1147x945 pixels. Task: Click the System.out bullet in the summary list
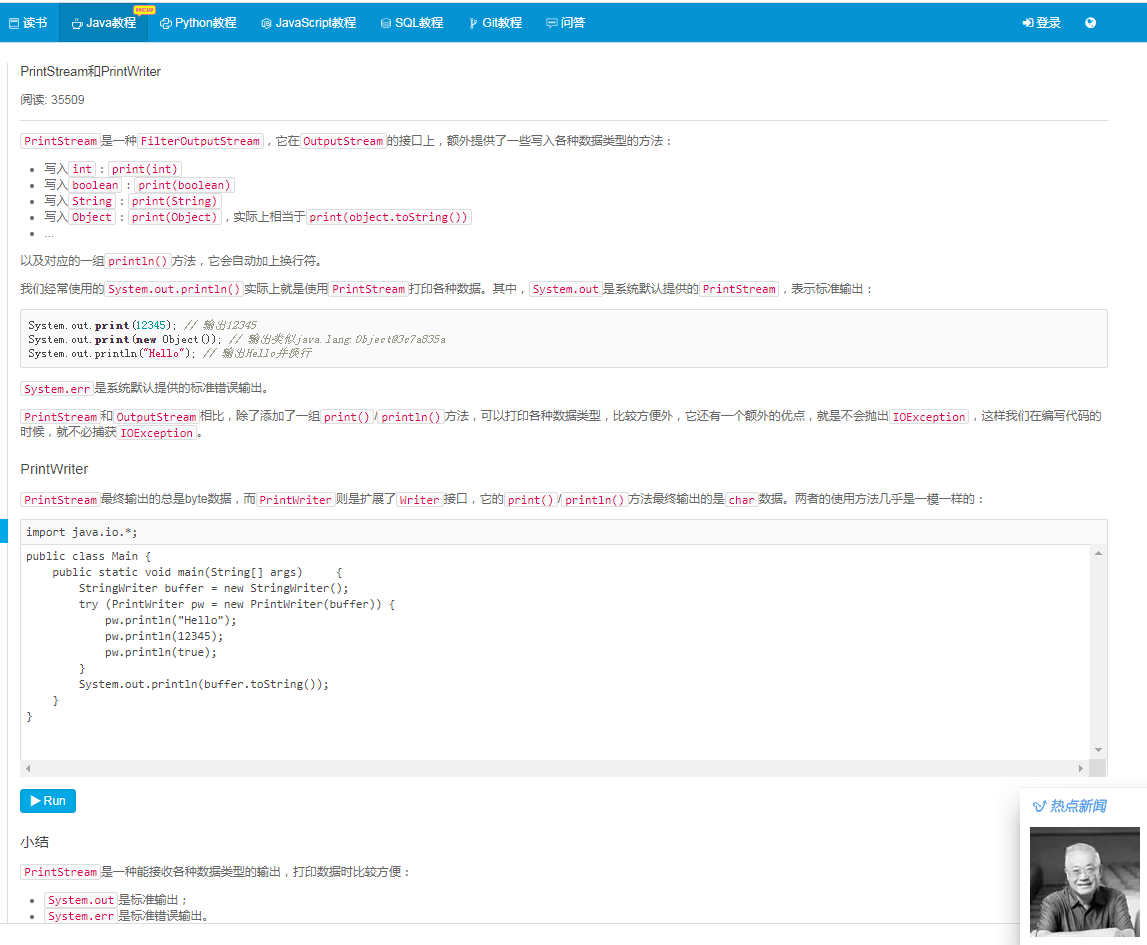tap(81, 900)
